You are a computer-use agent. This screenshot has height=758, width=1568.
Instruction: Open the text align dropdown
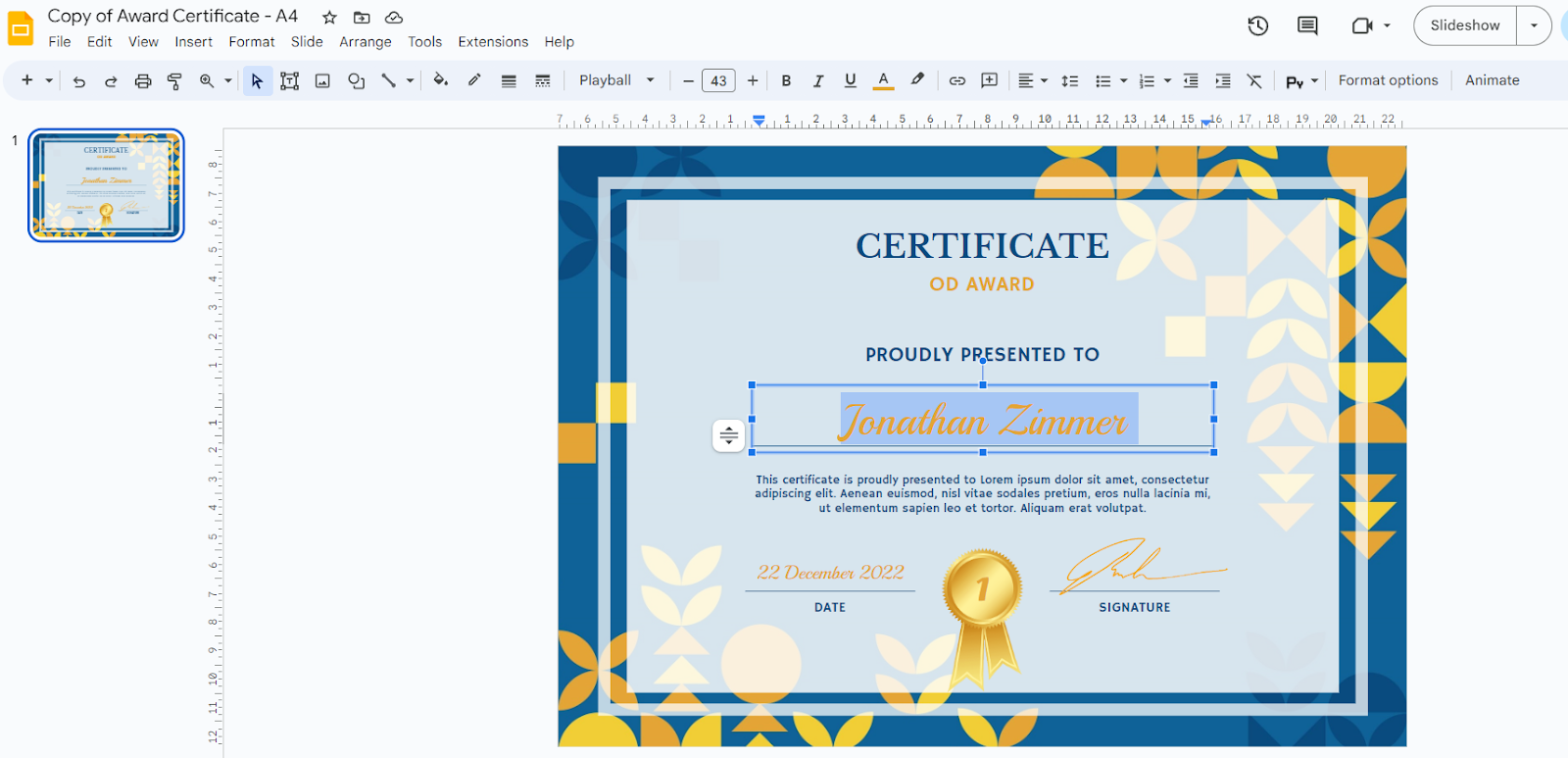click(1033, 81)
